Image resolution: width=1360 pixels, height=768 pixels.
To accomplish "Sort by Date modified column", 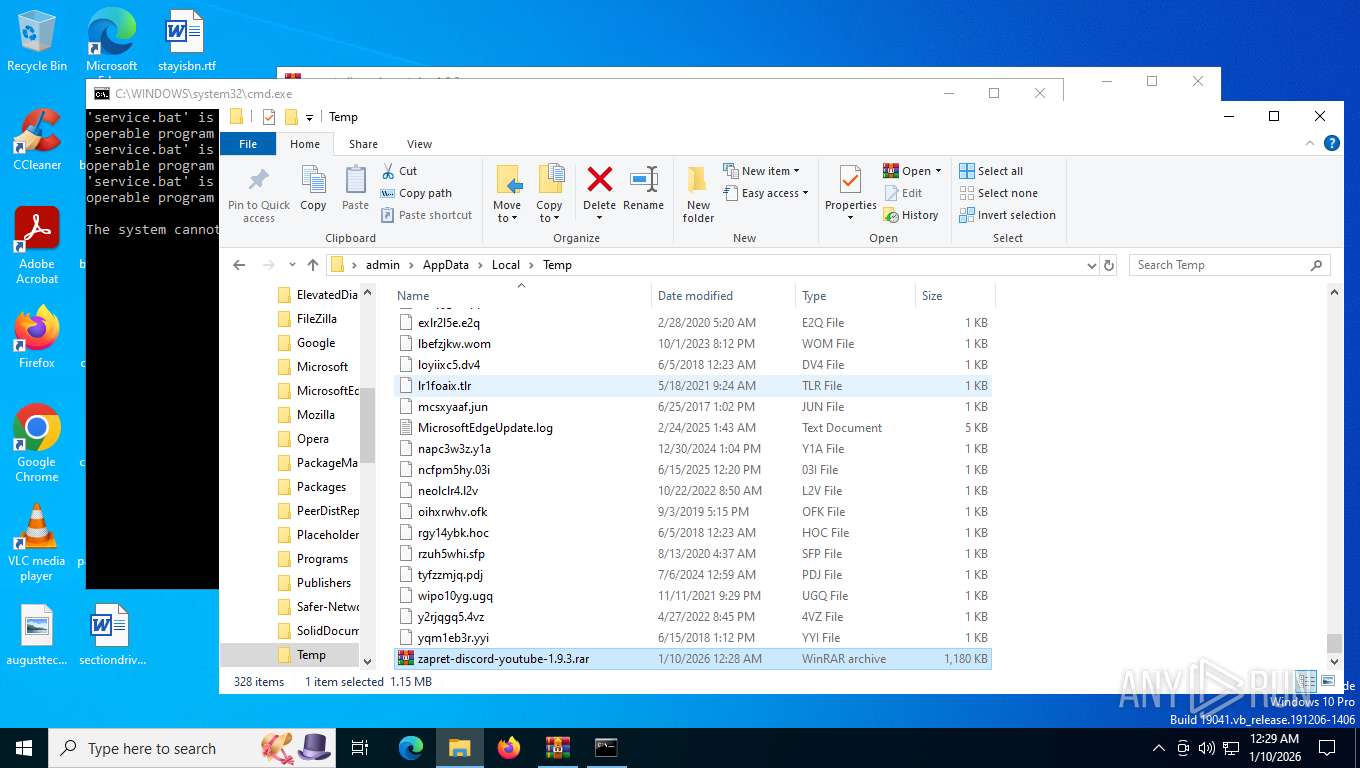I will pyautogui.click(x=723, y=296).
